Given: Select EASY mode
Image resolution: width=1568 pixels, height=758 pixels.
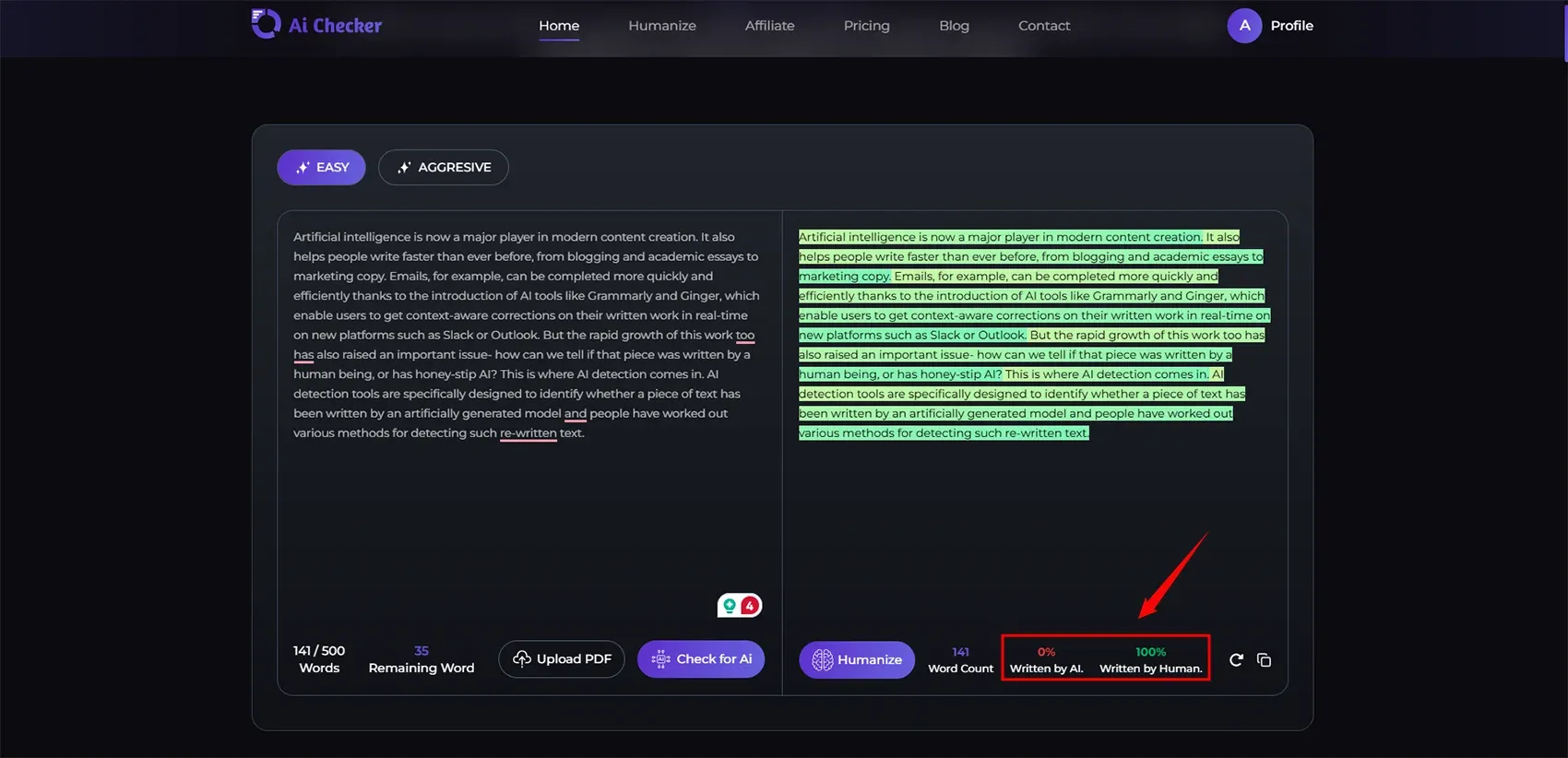Looking at the screenshot, I should coord(321,167).
